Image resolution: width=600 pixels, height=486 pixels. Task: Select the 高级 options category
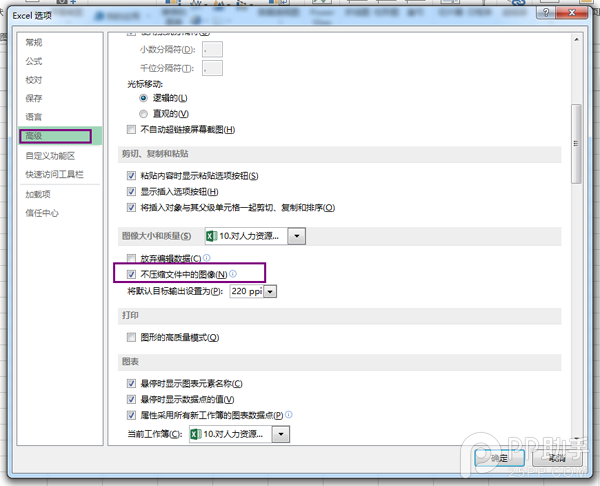(60, 136)
